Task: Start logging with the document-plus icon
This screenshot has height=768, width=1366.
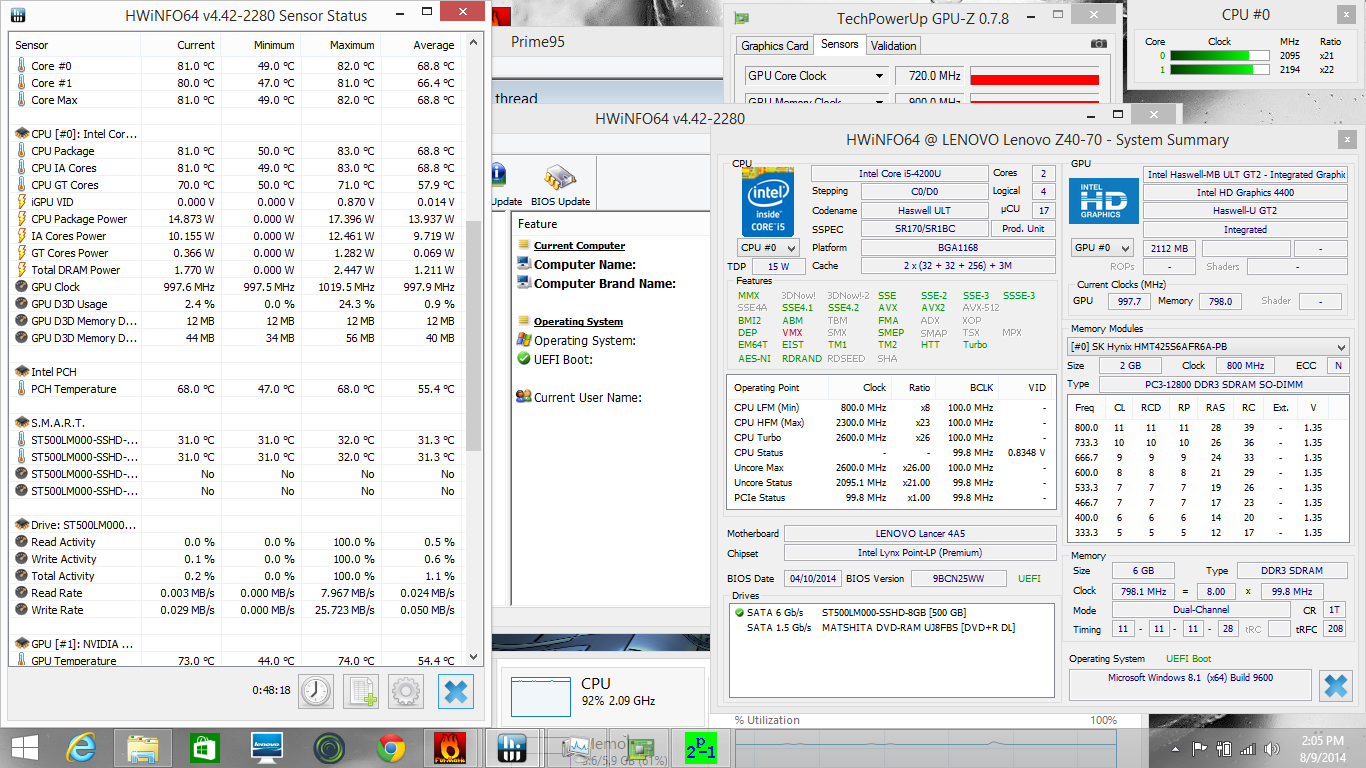Action: 361,691
